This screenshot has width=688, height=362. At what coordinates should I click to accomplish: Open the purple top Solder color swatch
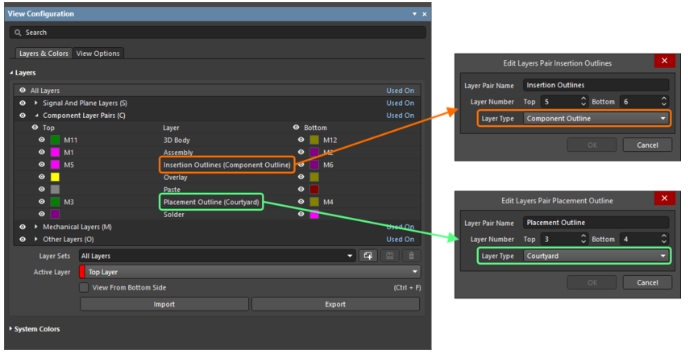[x=55, y=214]
